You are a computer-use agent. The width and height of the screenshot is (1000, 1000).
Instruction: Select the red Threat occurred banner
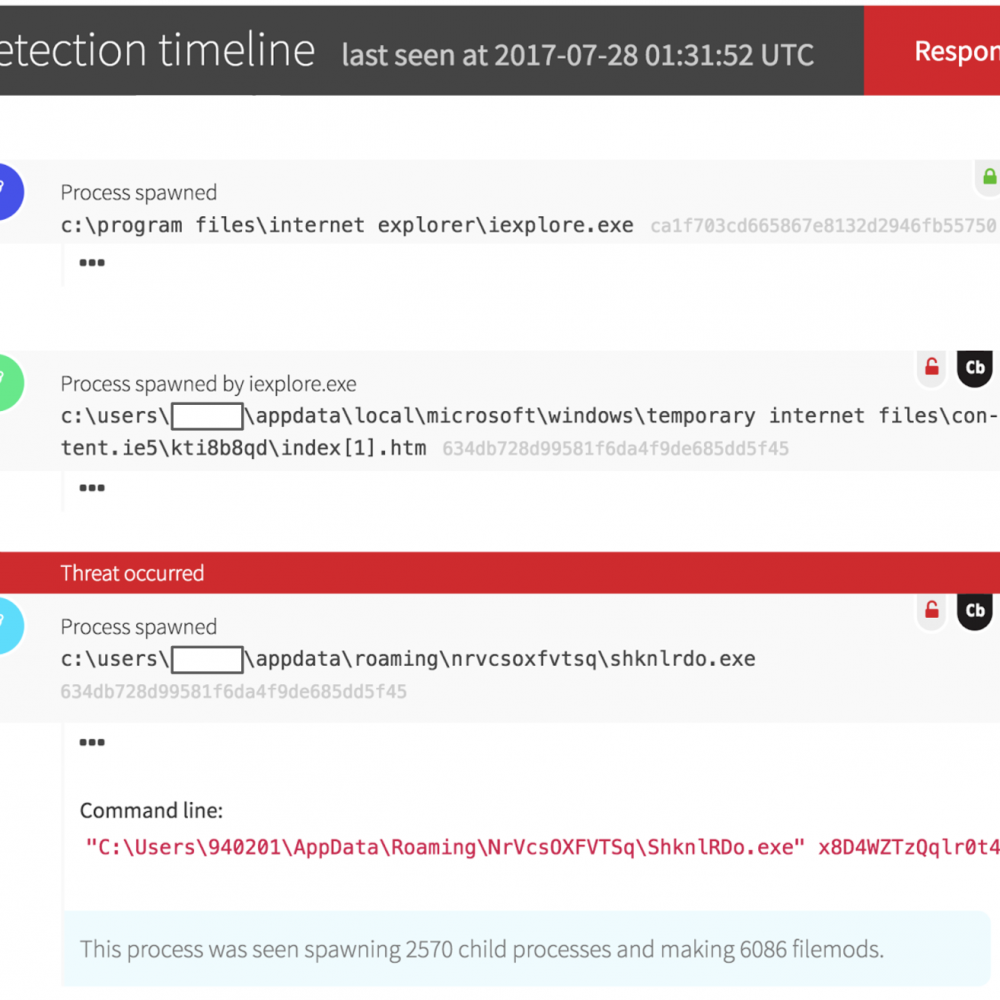tap(500, 573)
